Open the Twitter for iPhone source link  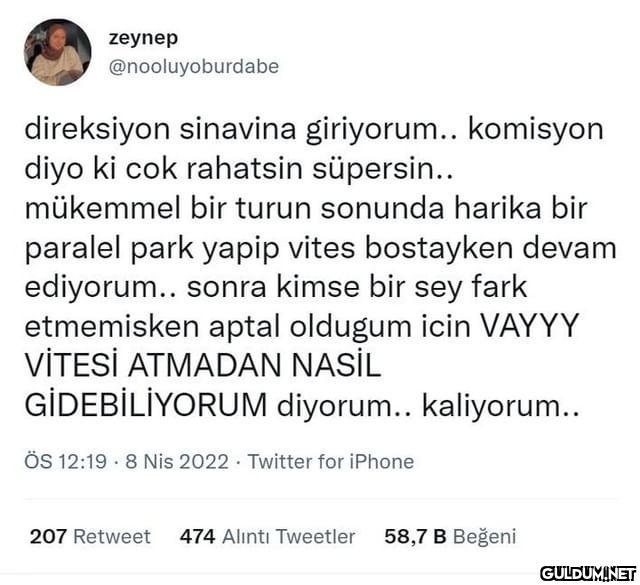331,461
